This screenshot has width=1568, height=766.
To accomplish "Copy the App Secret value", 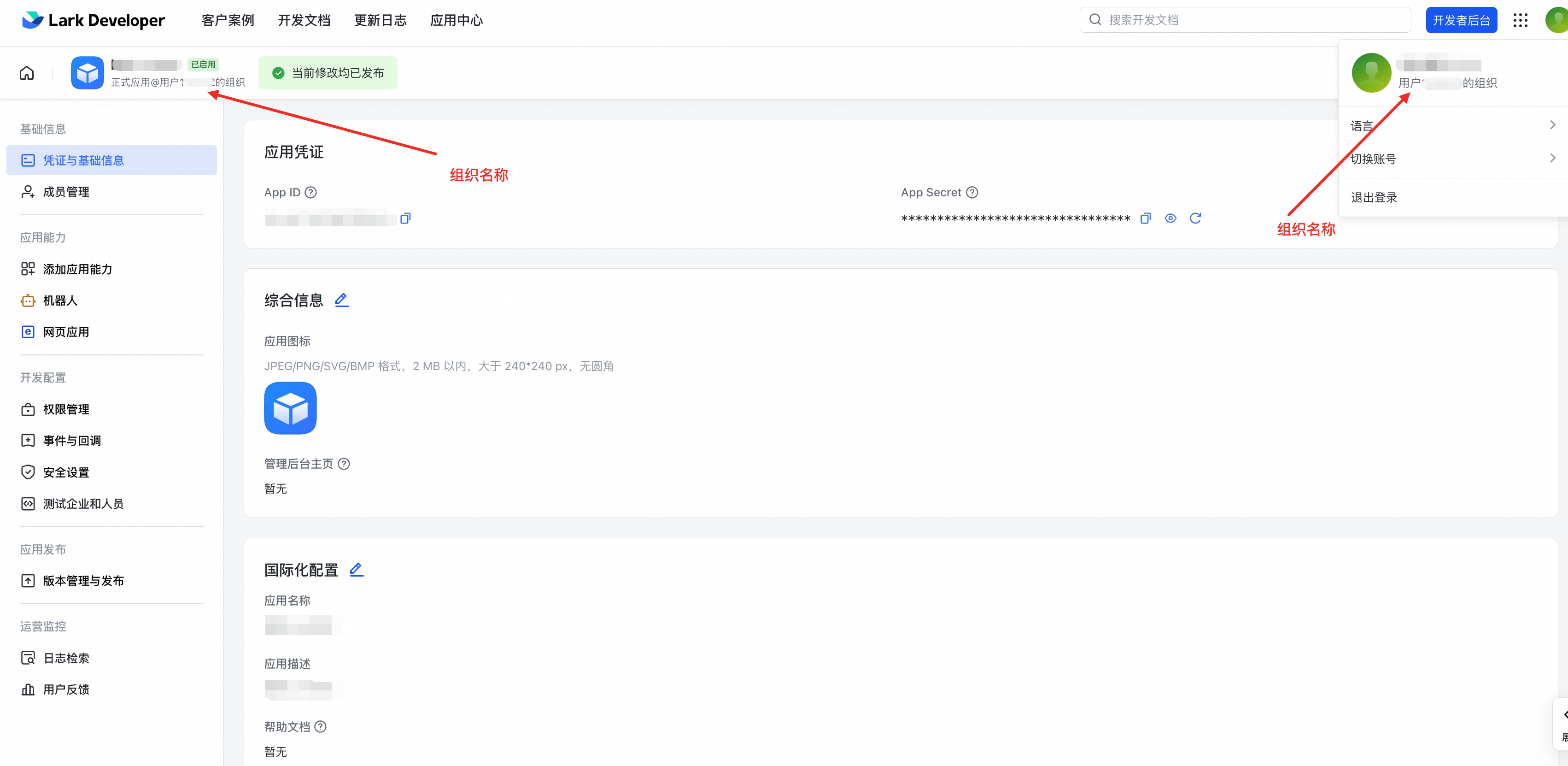I will (1146, 218).
